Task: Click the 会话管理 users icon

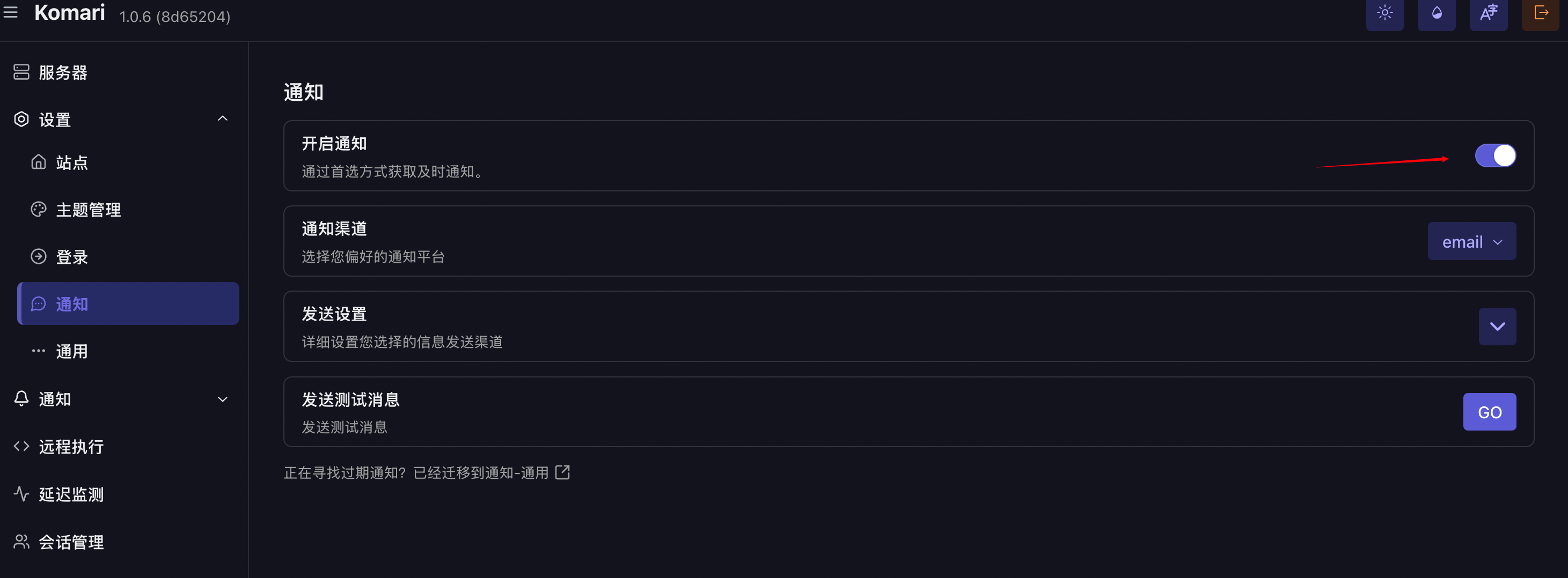Action: [21, 542]
